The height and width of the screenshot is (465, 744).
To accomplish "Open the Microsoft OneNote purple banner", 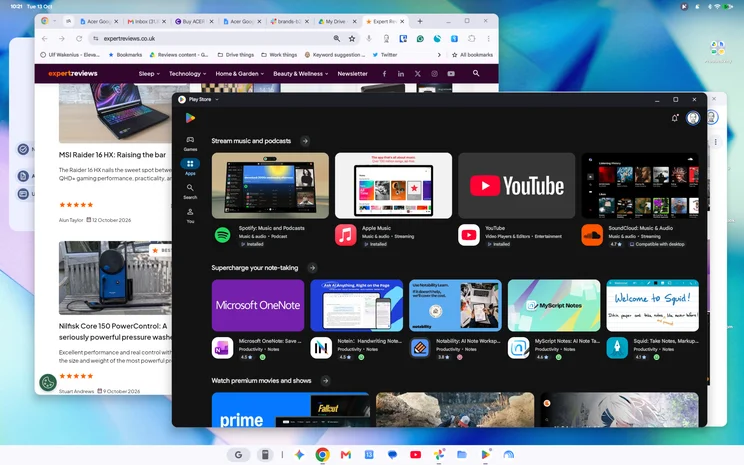I will pos(258,305).
